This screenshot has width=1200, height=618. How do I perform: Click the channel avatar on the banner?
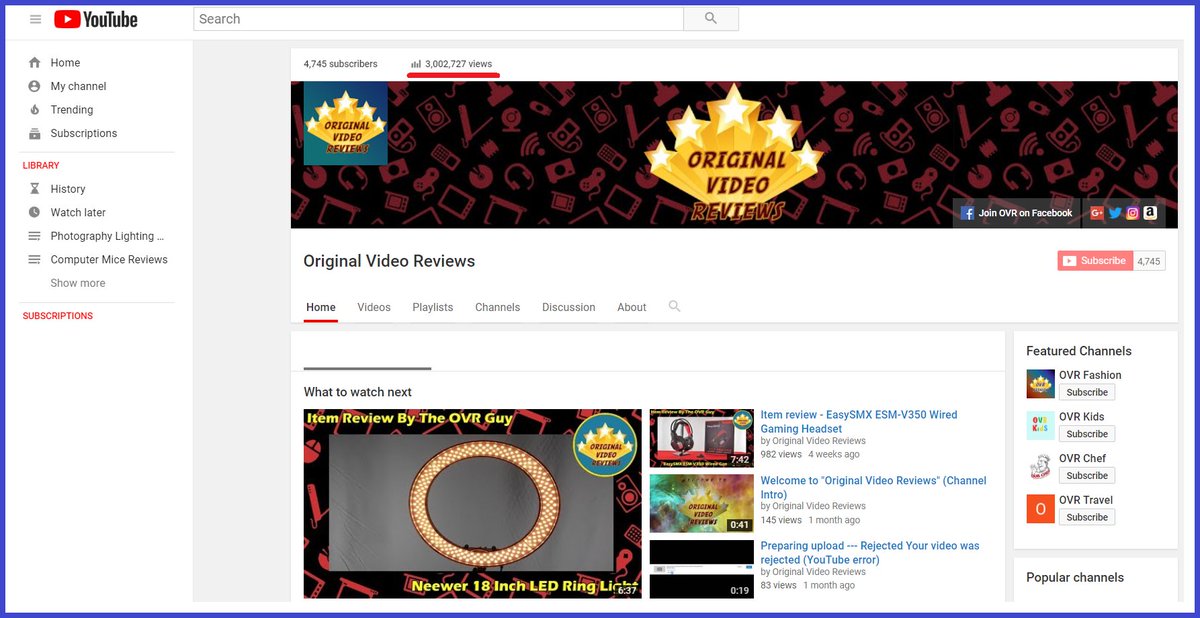346,123
